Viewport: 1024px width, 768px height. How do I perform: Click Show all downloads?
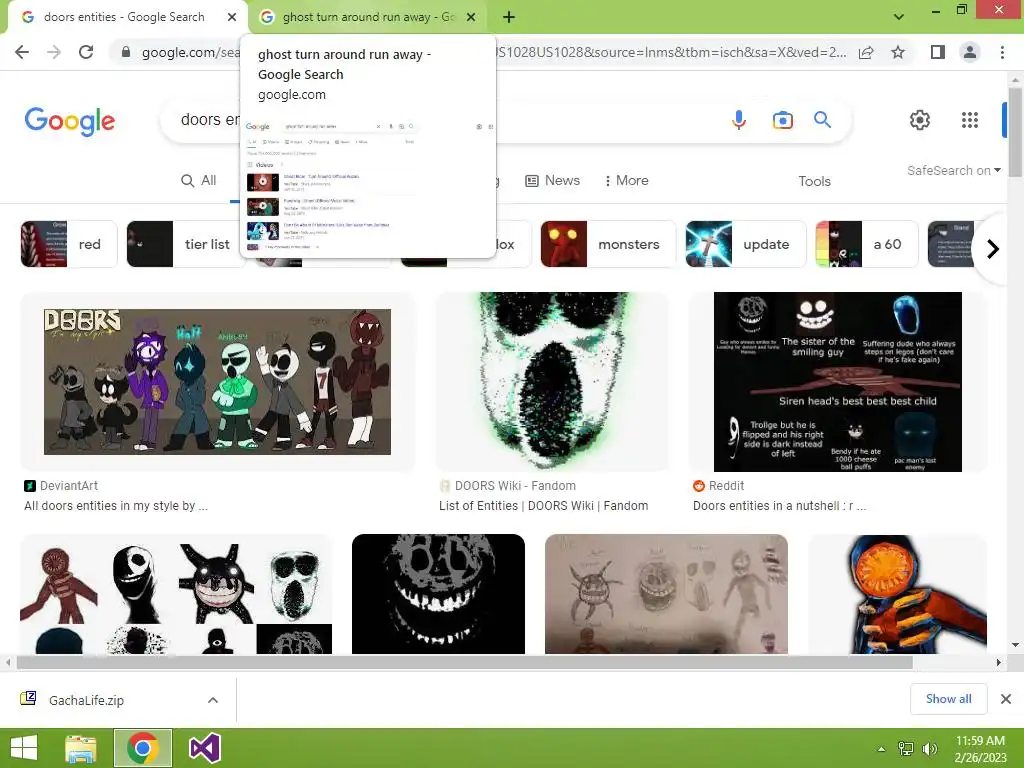[x=948, y=699]
